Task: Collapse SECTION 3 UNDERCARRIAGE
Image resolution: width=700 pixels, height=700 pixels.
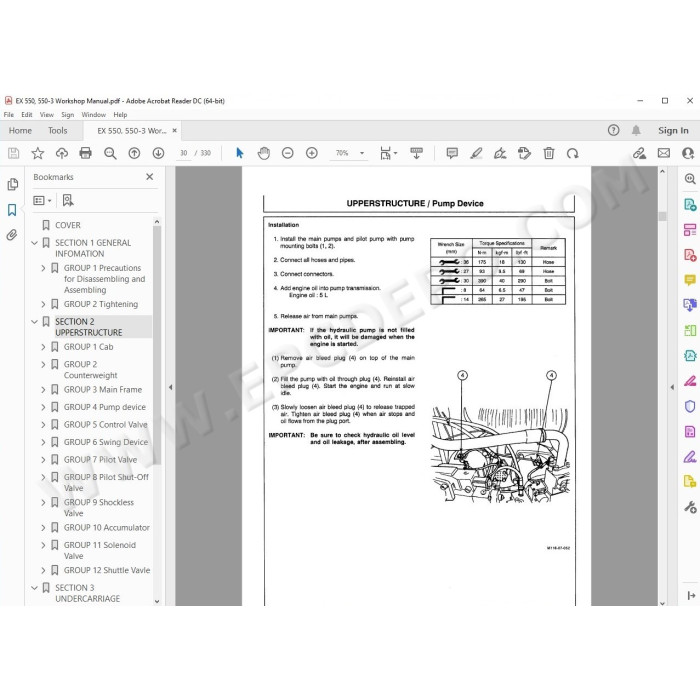Action: click(x=34, y=588)
